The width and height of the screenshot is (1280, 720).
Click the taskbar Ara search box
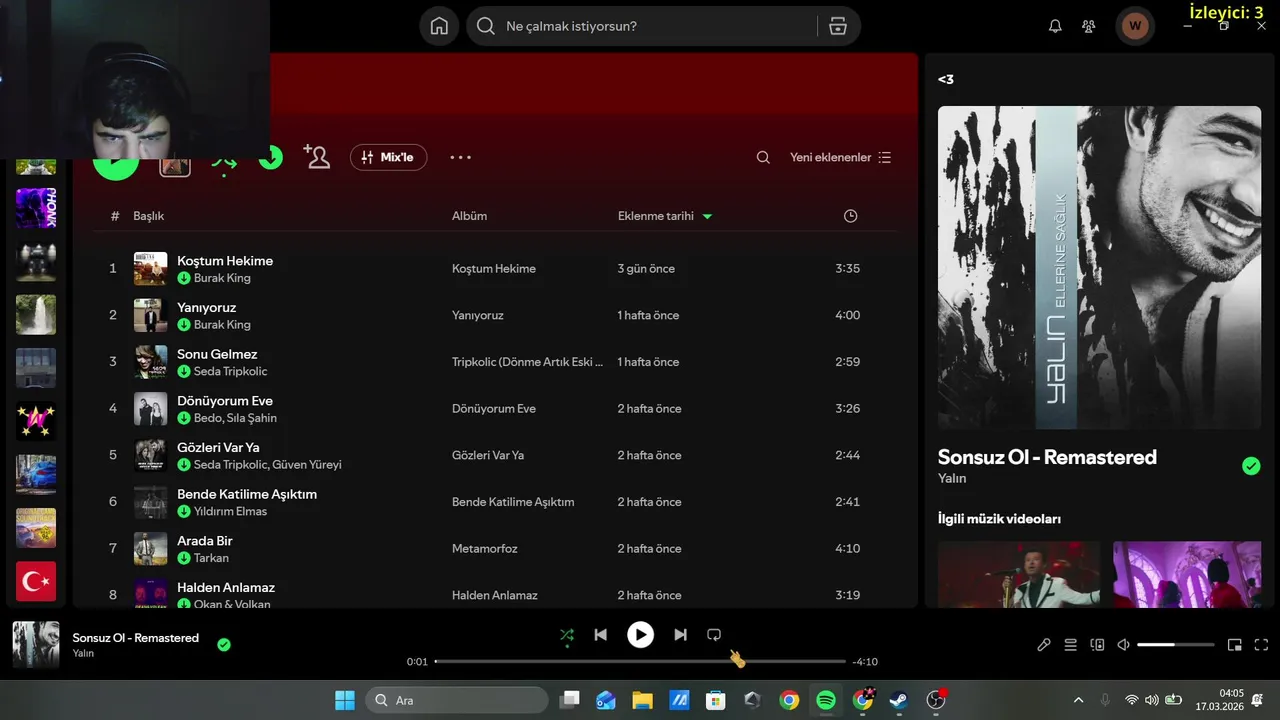coord(457,700)
